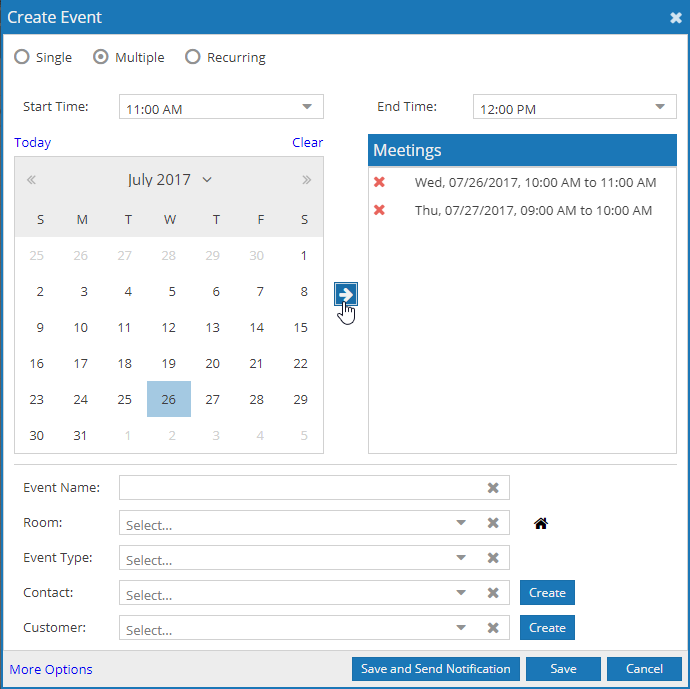Add selected date using blue arrow button
Screen dimensions: 690x689
click(345, 294)
